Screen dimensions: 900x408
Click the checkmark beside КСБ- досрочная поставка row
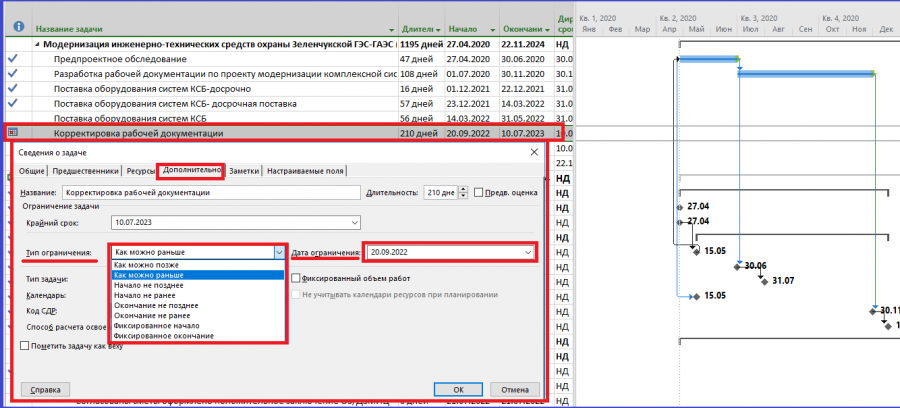13,103
